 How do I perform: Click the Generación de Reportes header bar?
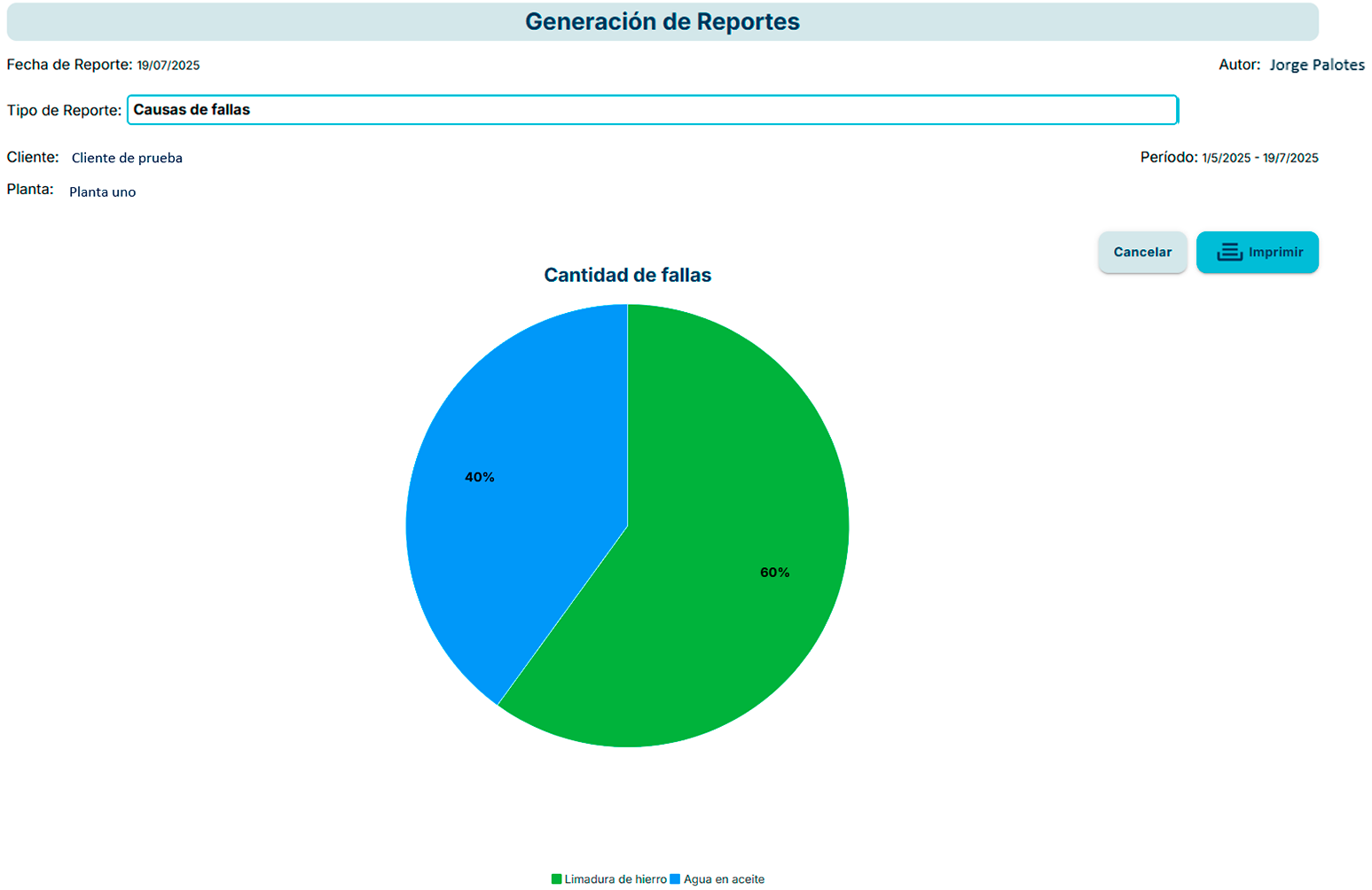(662, 22)
